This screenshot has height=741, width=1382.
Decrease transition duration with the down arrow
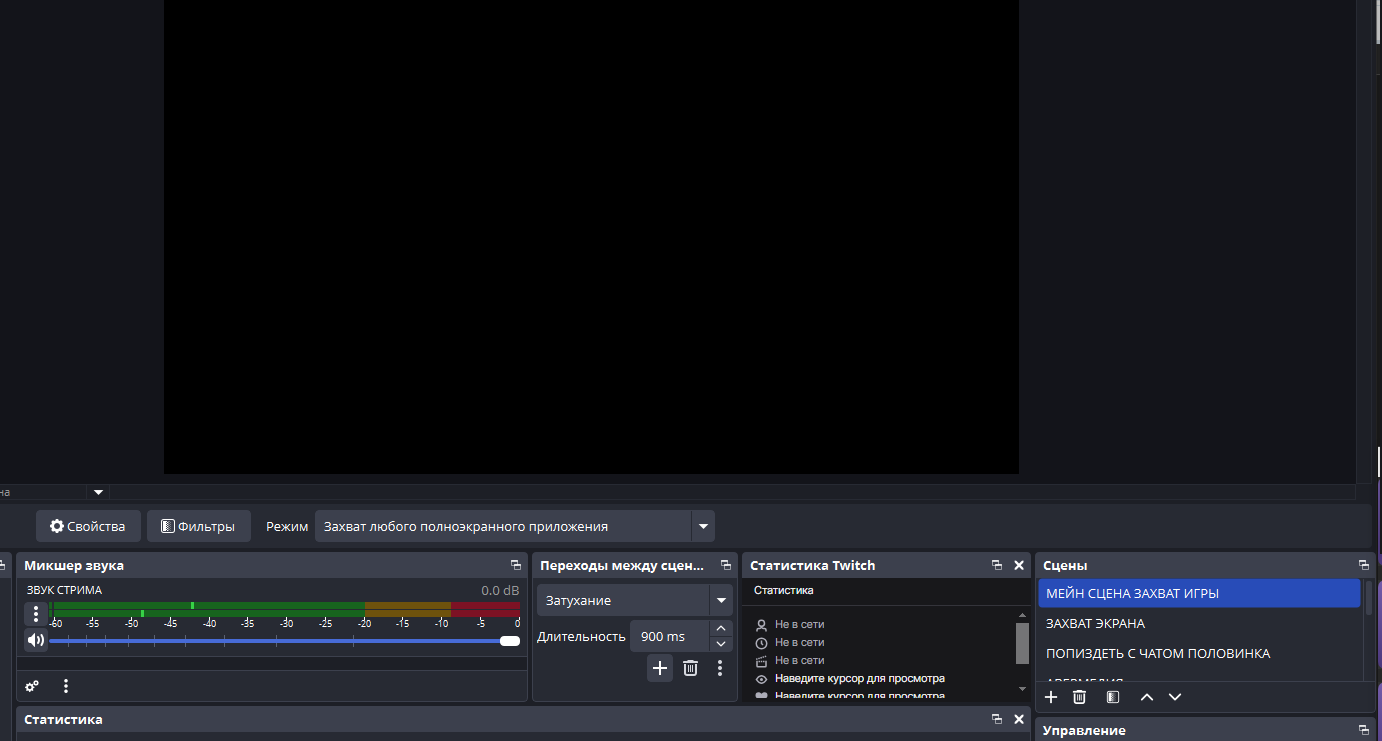(x=721, y=644)
